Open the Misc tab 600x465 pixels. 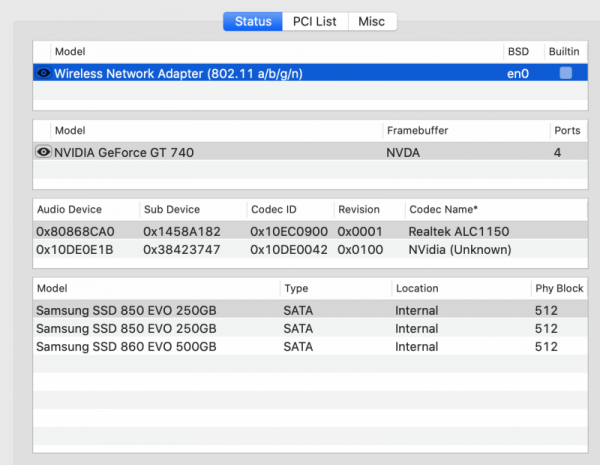coord(371,21)
